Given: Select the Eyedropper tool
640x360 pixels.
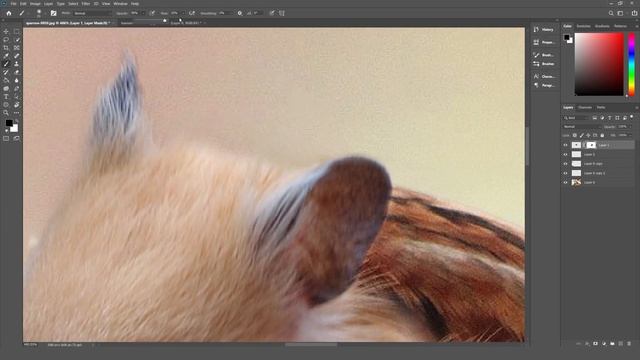Looking at the screenshot, I should (x=6, y=56).
